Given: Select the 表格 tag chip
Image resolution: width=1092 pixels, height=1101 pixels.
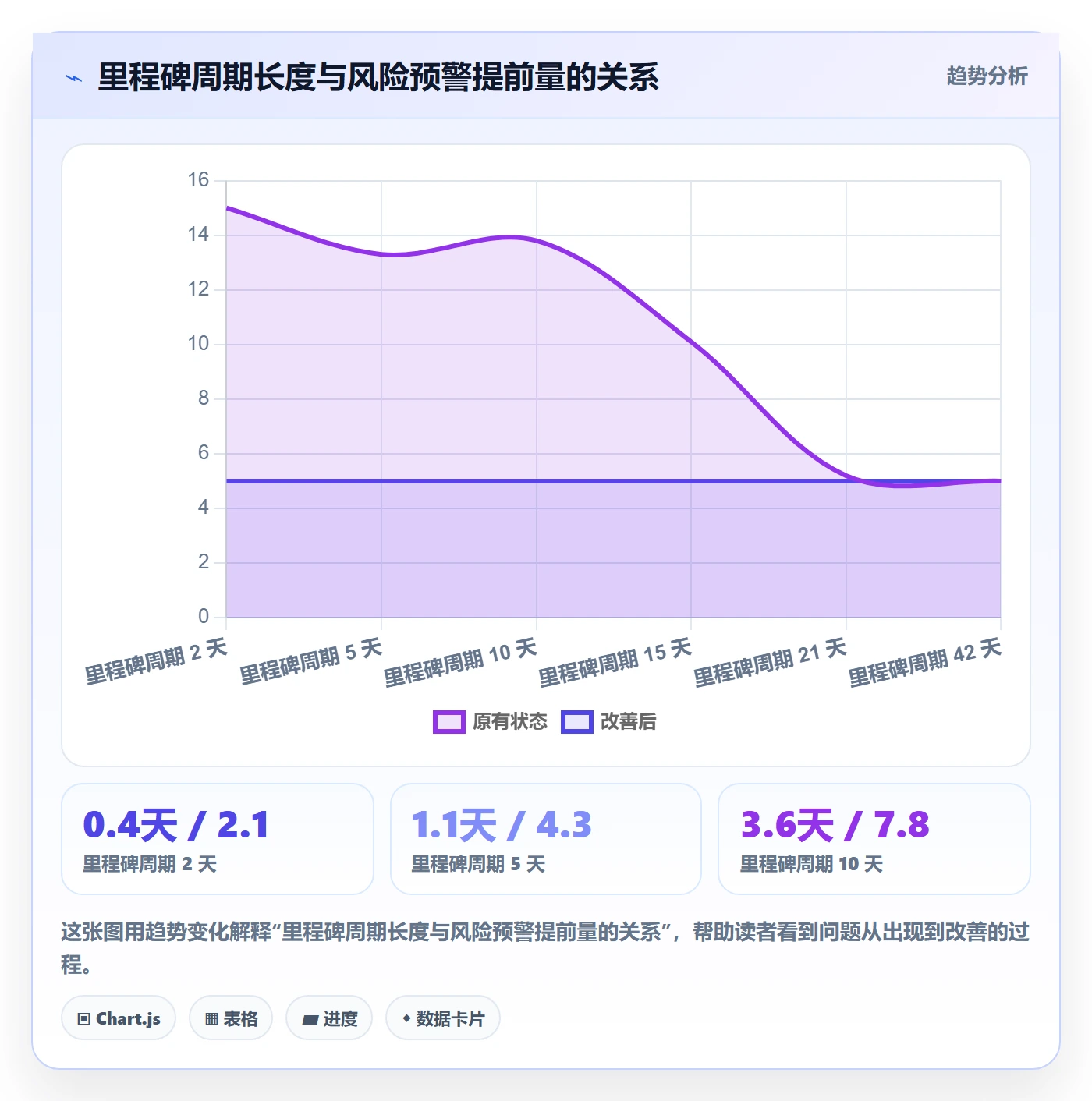Looking at the screenshot, I should pyautogui.click(x=231, y=1018).
